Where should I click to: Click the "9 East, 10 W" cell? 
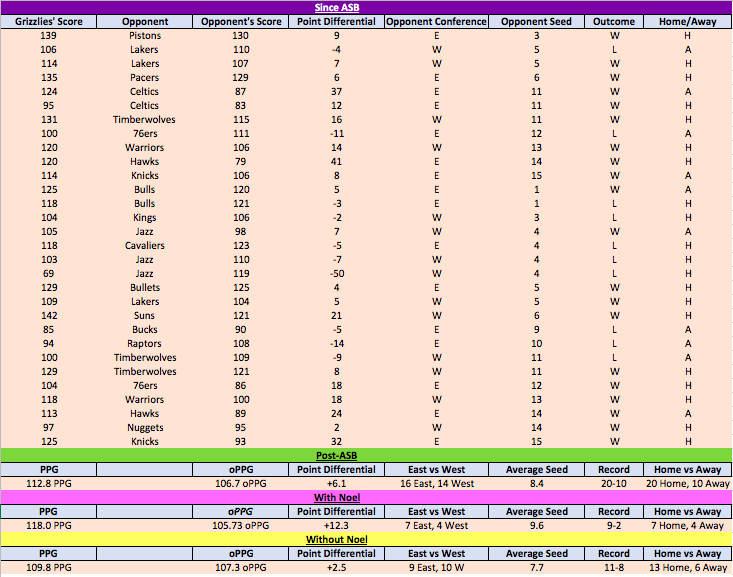tap(437, 568)
